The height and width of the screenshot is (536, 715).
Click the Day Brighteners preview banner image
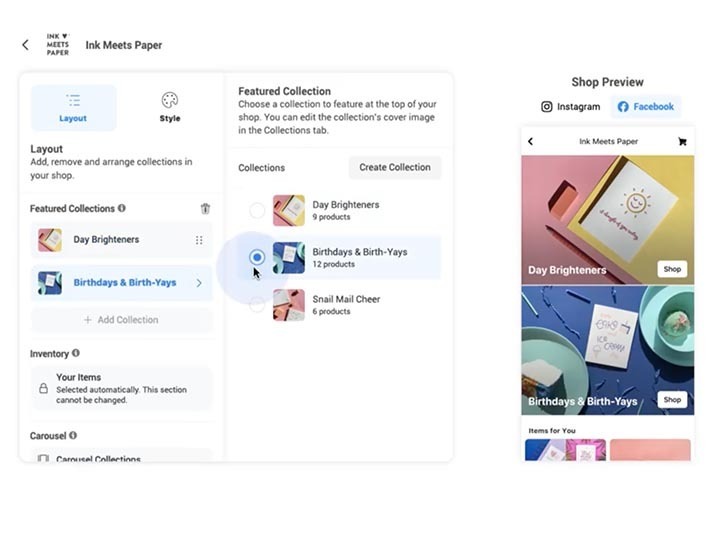click(608, 220)
